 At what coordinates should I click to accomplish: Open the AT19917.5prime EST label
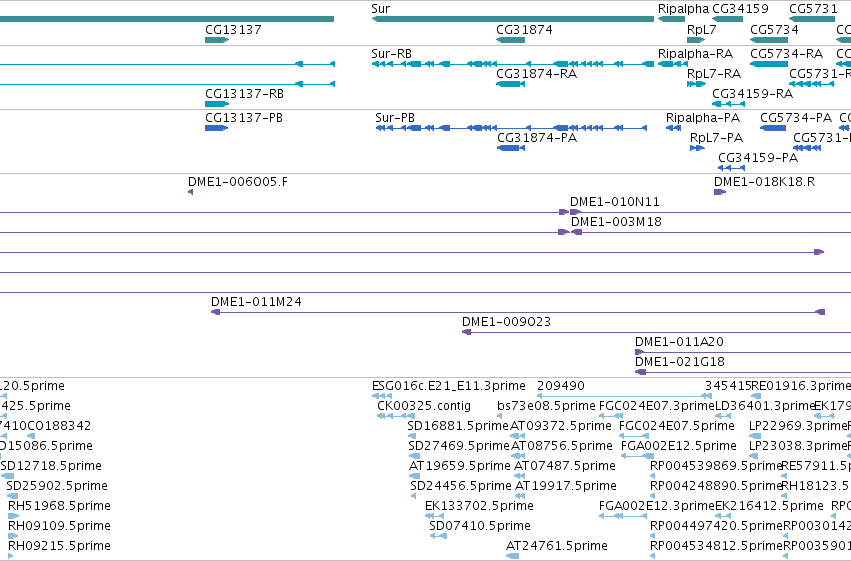point(566,486)
